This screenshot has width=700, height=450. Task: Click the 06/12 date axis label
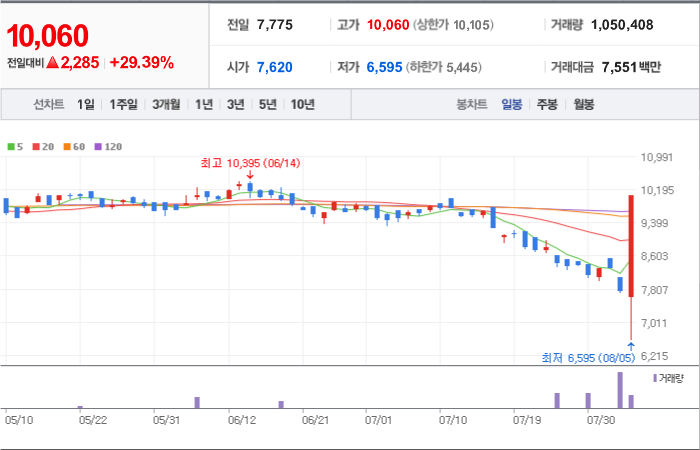(x=242, y=421)
